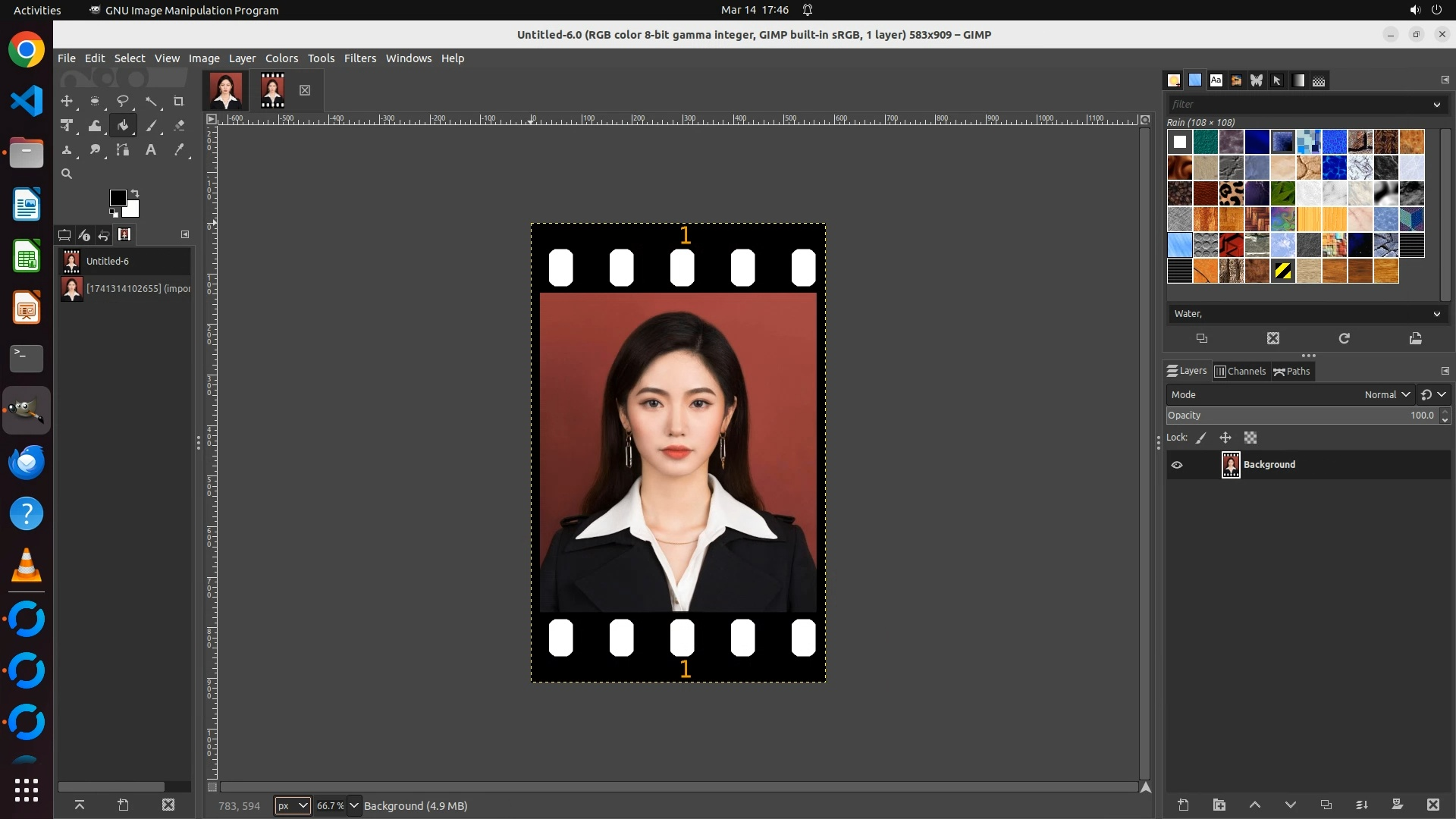Expand the zoom percentage dropdown

(353, 805)
